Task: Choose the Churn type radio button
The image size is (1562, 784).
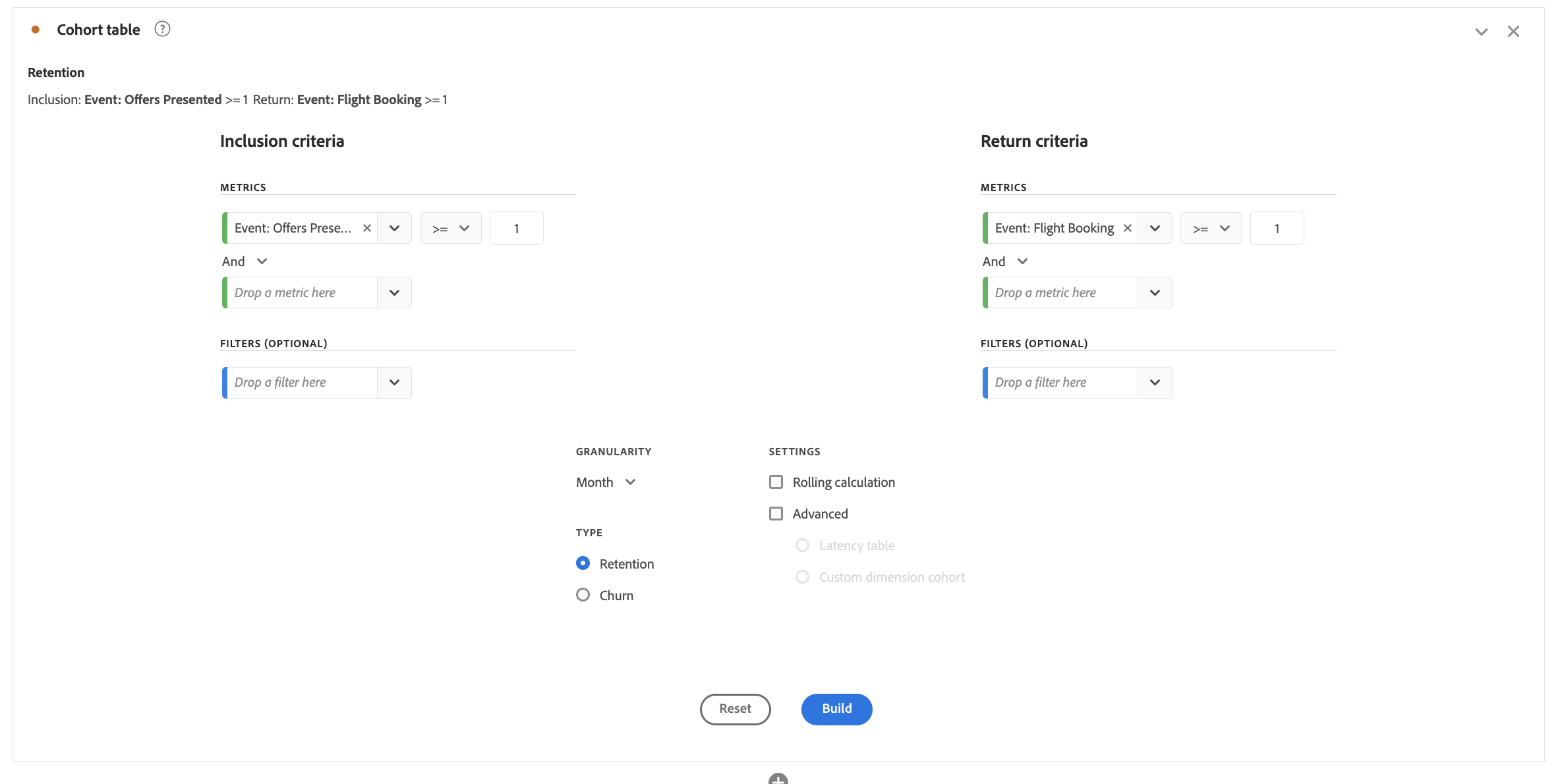Action: tap(583, 595)
